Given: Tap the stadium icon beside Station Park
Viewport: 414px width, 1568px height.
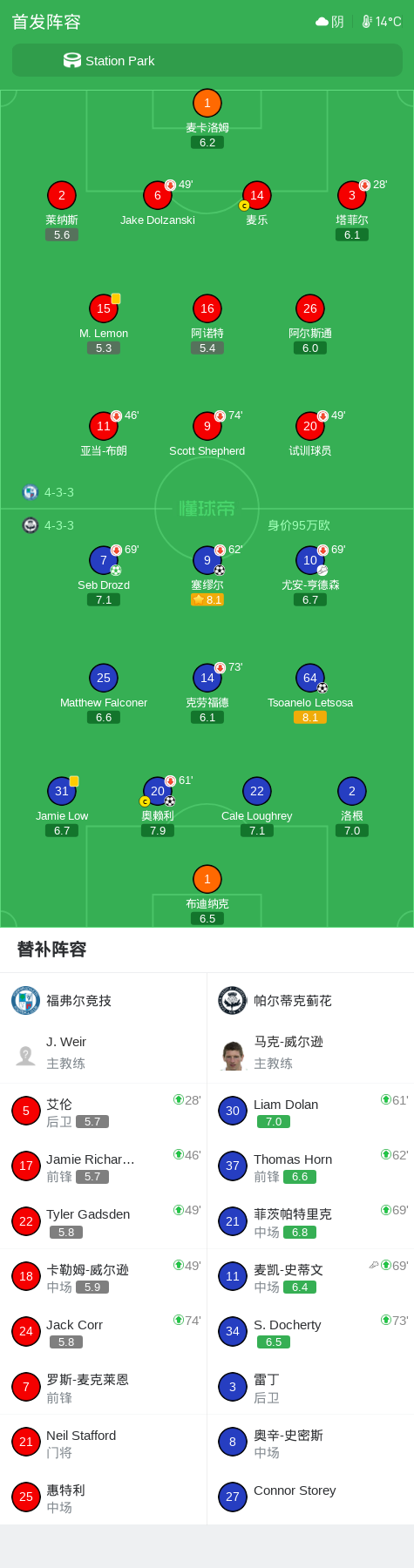Looking at the screenshot, I should pyautogui.click(x=72, y=60).
